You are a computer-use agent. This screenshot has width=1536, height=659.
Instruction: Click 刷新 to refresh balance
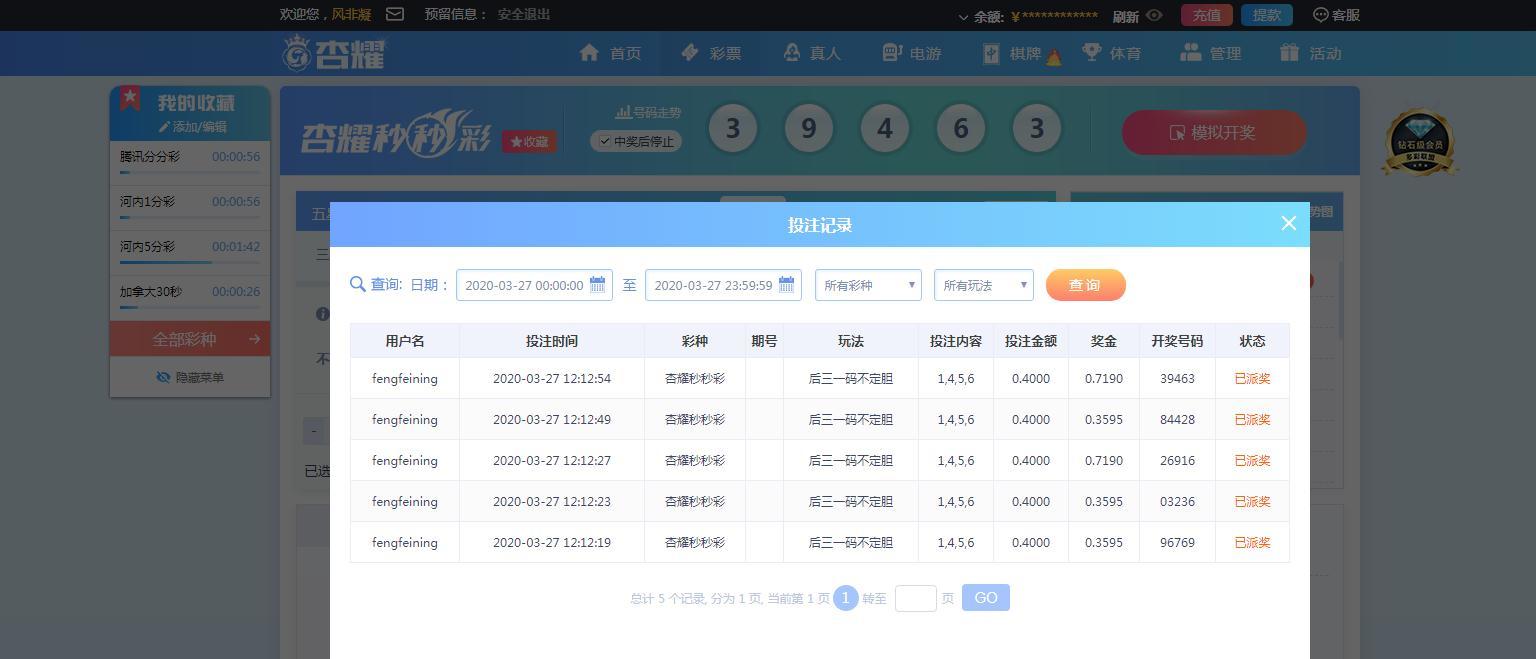[1125, 16]
